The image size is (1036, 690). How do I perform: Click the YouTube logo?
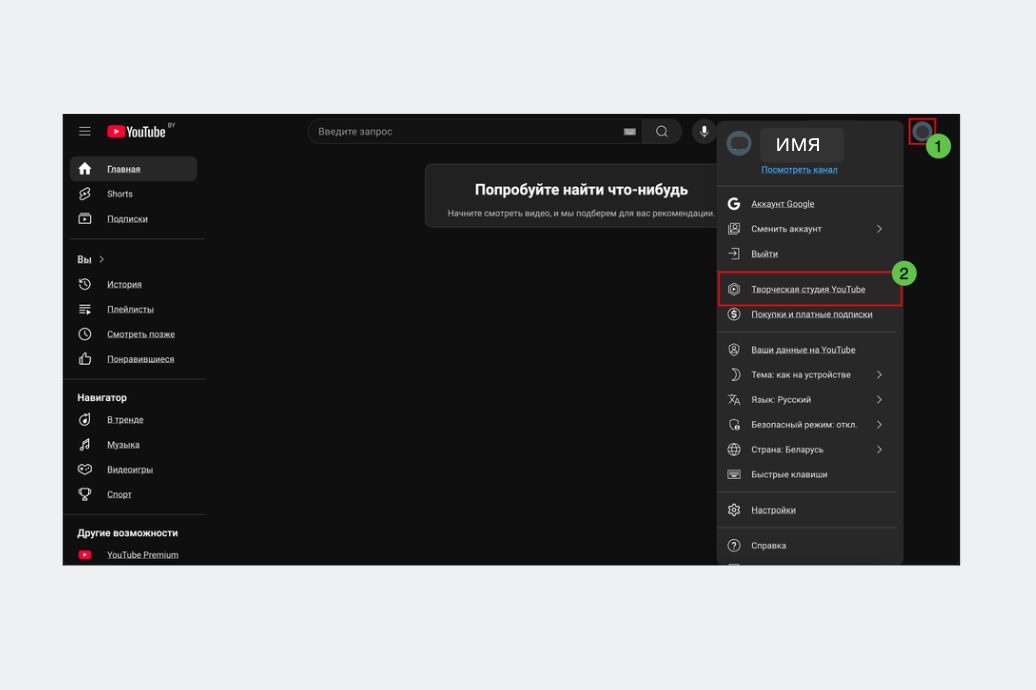pyautogui.click(x=137, y=131)
